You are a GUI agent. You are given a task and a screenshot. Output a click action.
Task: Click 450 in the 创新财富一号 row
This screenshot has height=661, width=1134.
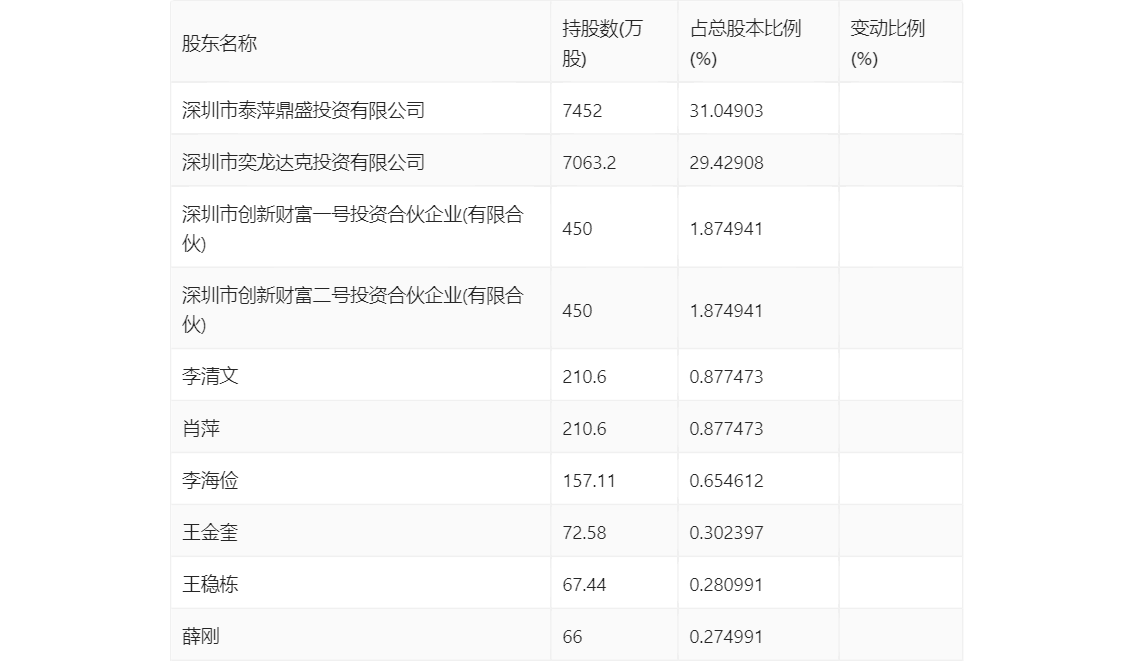coord(577,229)
